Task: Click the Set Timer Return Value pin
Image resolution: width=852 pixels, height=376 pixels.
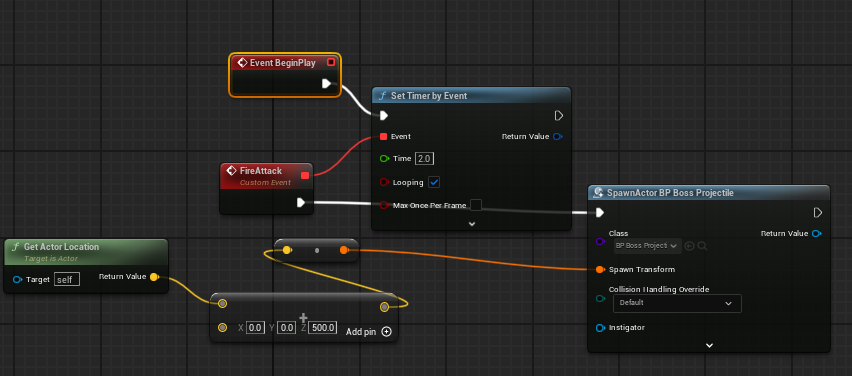Action: click(x=557, y=136)
